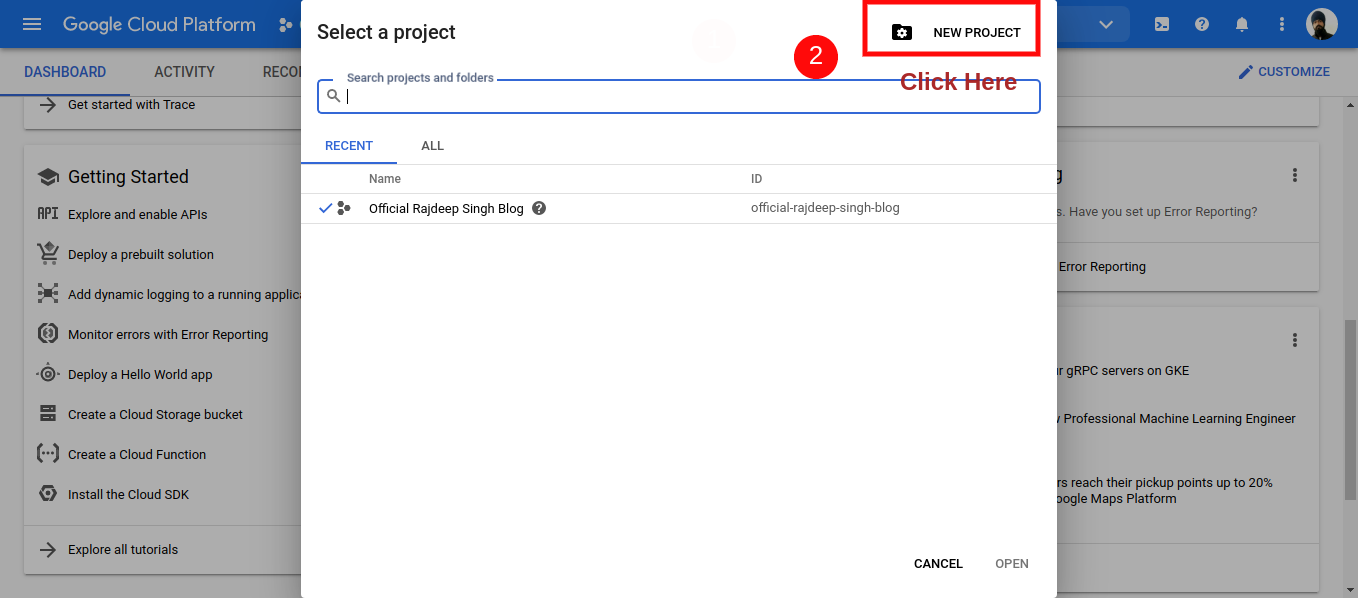Click the CUSTOMIZE link
This screenshot has height=598, width=1358.
(x=1284, y=71)
